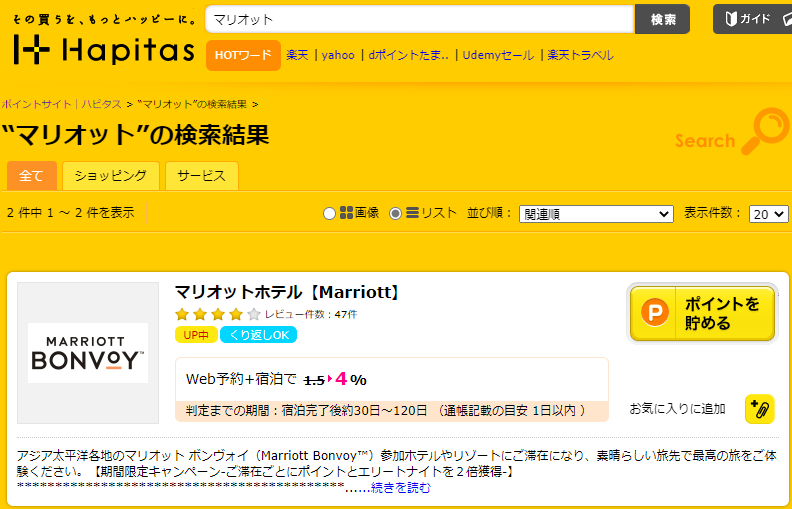This screenshot has height=509, width=792.
Task: Open the 表示件数 20 dropdown
Action: [768, 214]
